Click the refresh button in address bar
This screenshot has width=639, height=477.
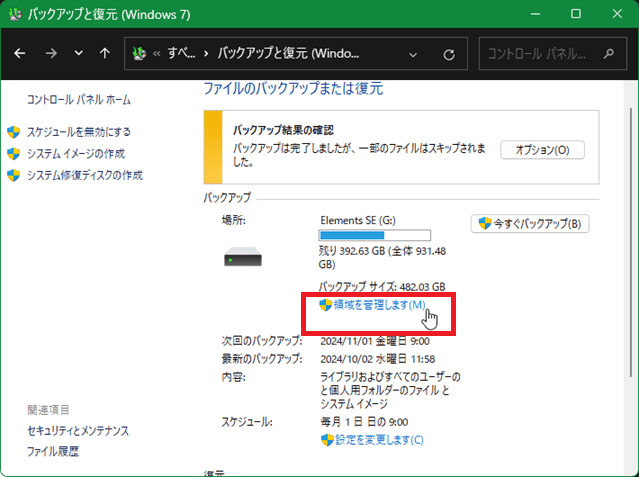click(449, 54)
